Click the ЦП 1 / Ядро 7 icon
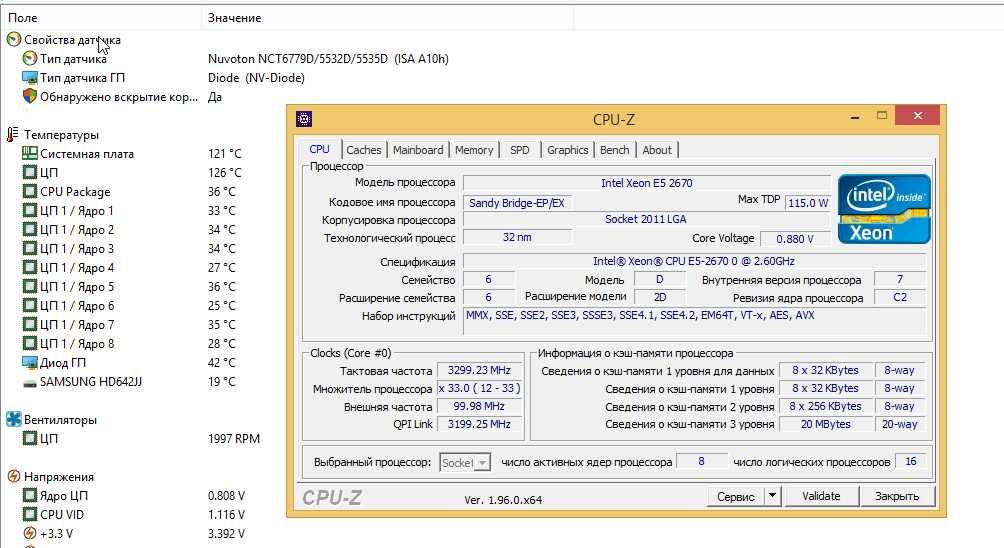Viewport: 1004px width, 548px height. tap(29, 324)
